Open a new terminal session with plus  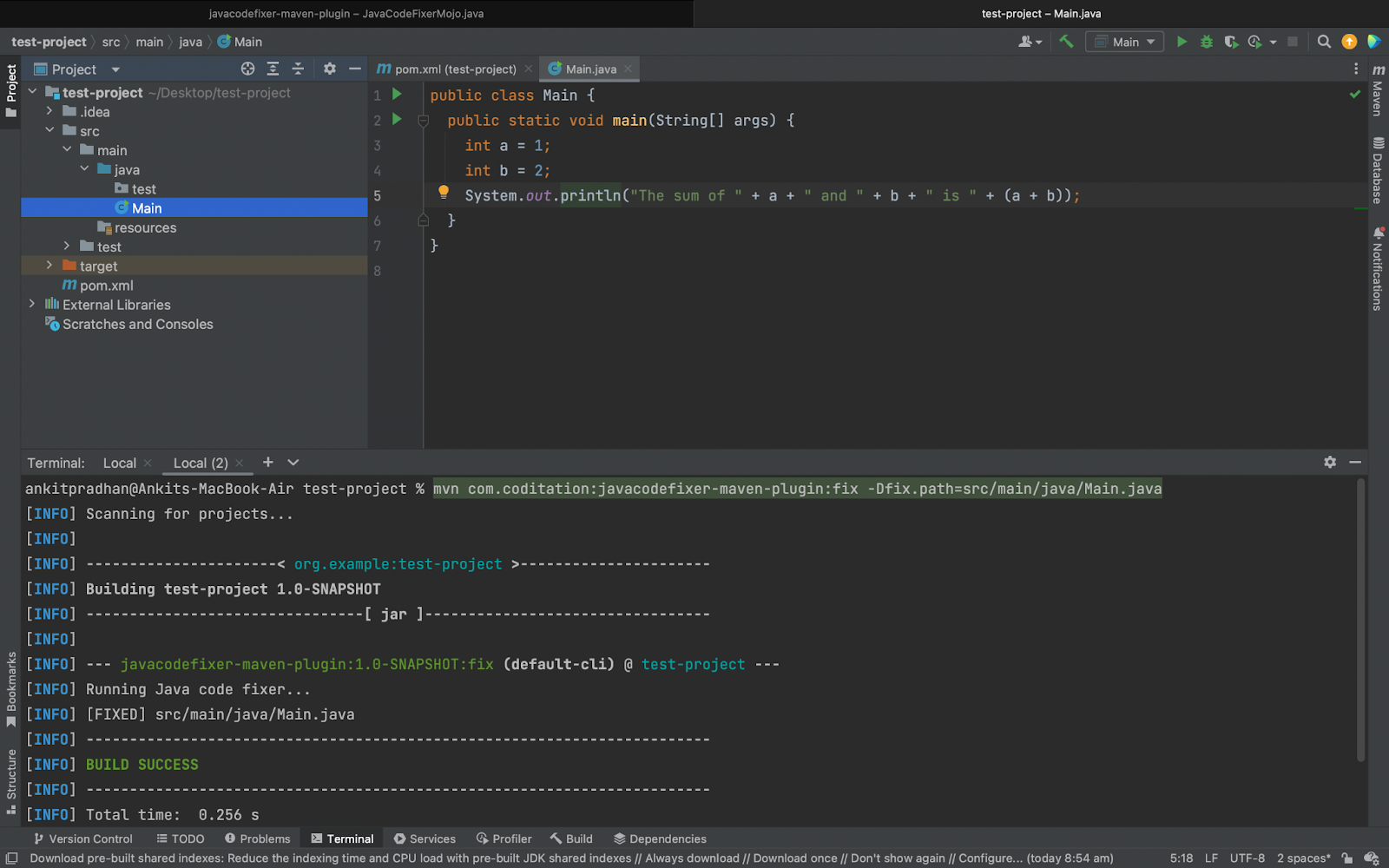tap(268, 463)
